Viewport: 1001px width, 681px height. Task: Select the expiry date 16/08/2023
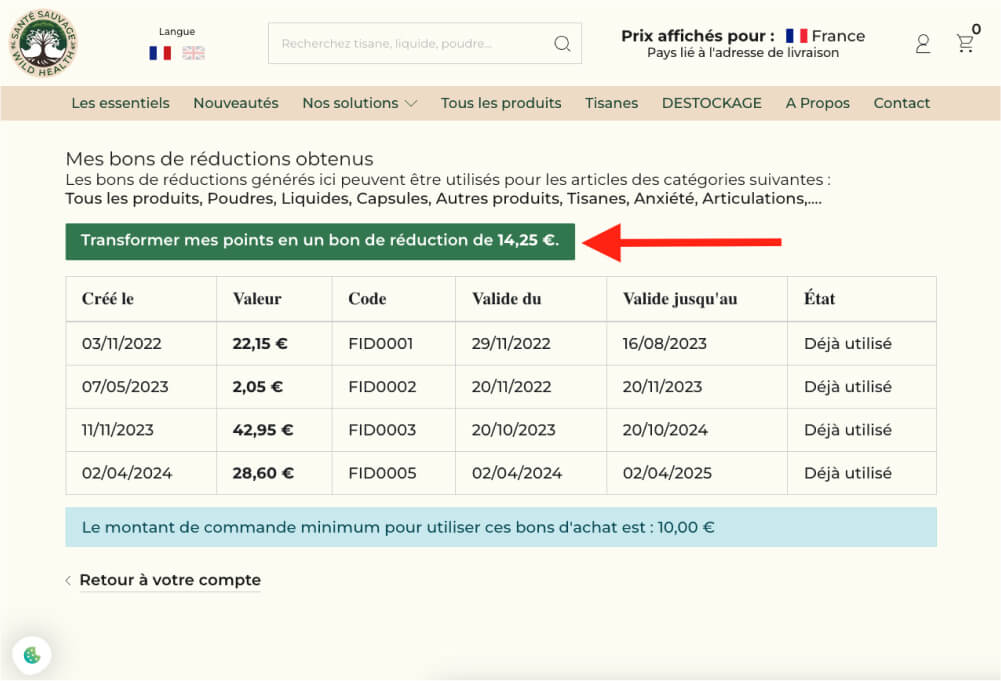(665, 343)
